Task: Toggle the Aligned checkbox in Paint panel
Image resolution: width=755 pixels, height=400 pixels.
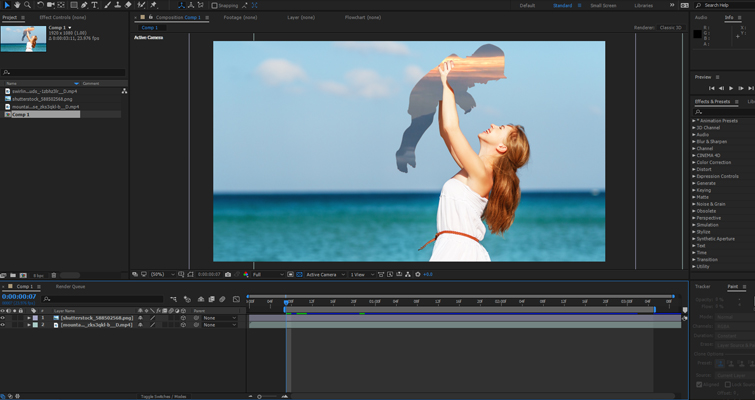Action: tap(699, 385)
